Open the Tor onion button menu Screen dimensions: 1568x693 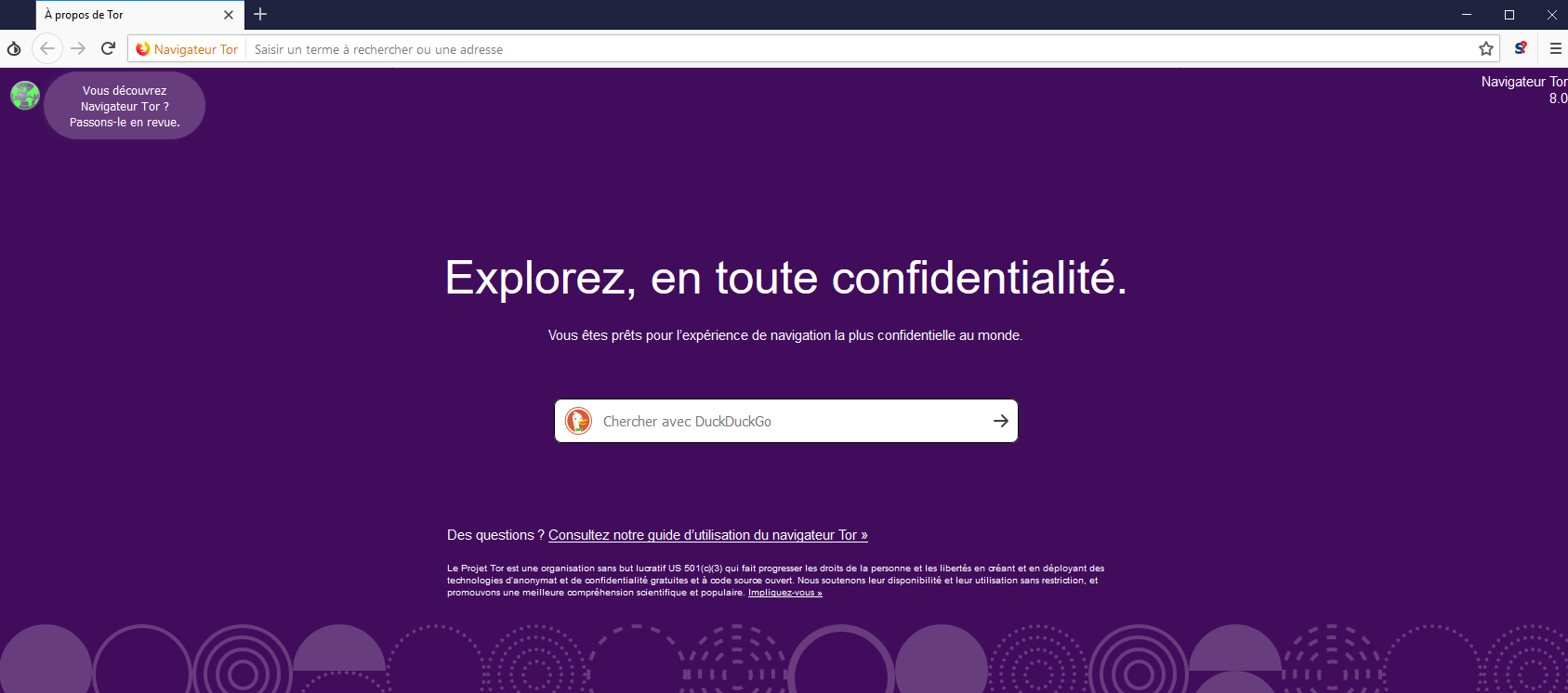(14, 48)
